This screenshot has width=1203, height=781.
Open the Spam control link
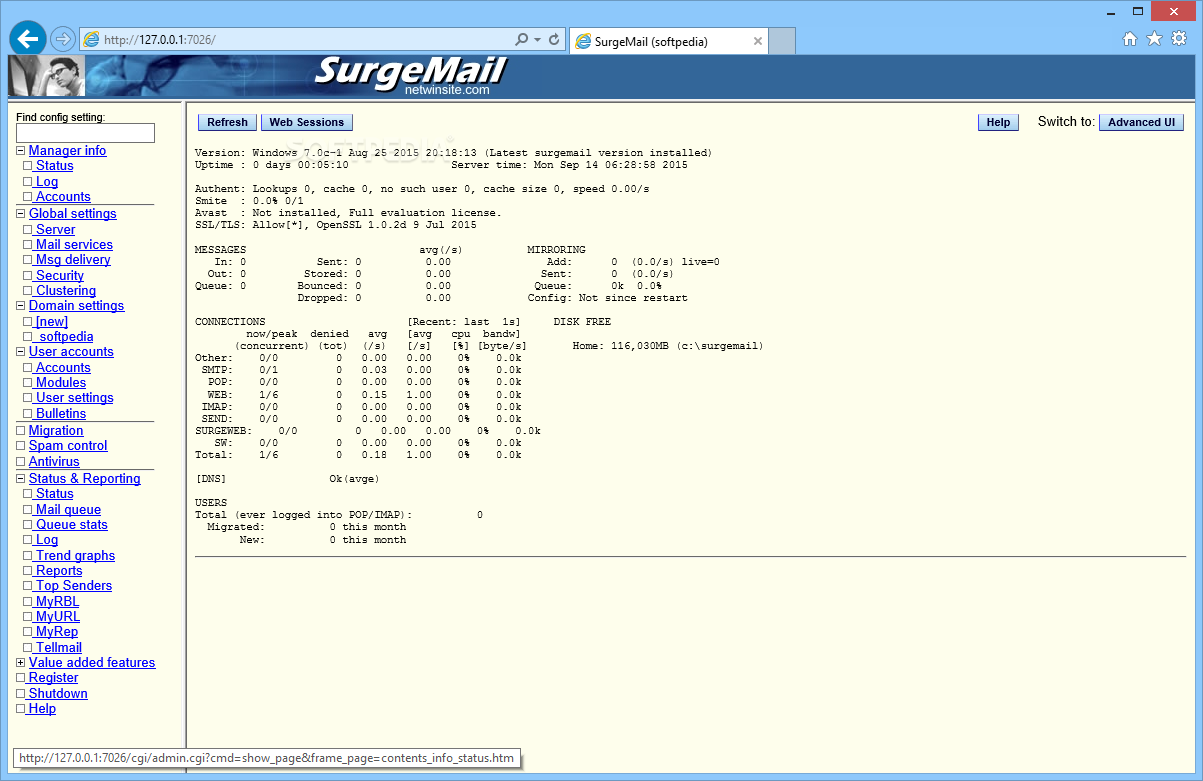pyautogui.click(x=68, y=446)
